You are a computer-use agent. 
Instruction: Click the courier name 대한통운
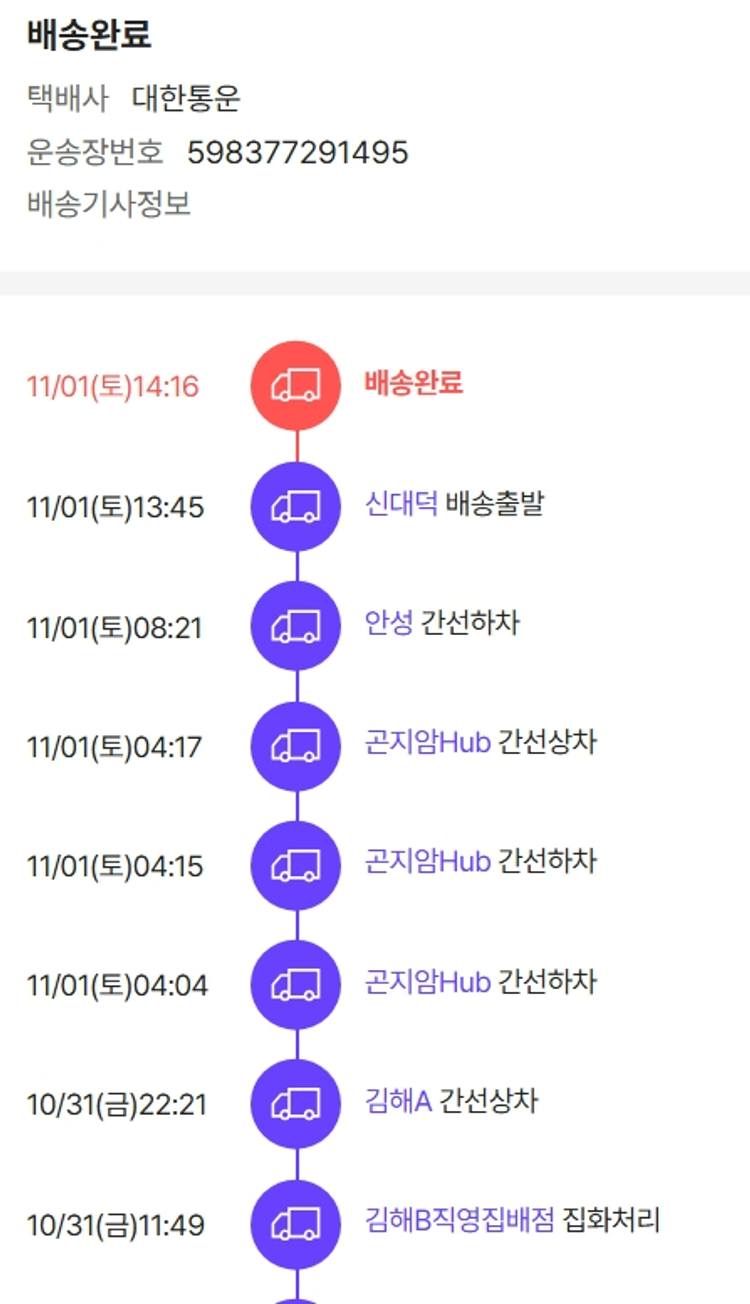coord(186,99)
